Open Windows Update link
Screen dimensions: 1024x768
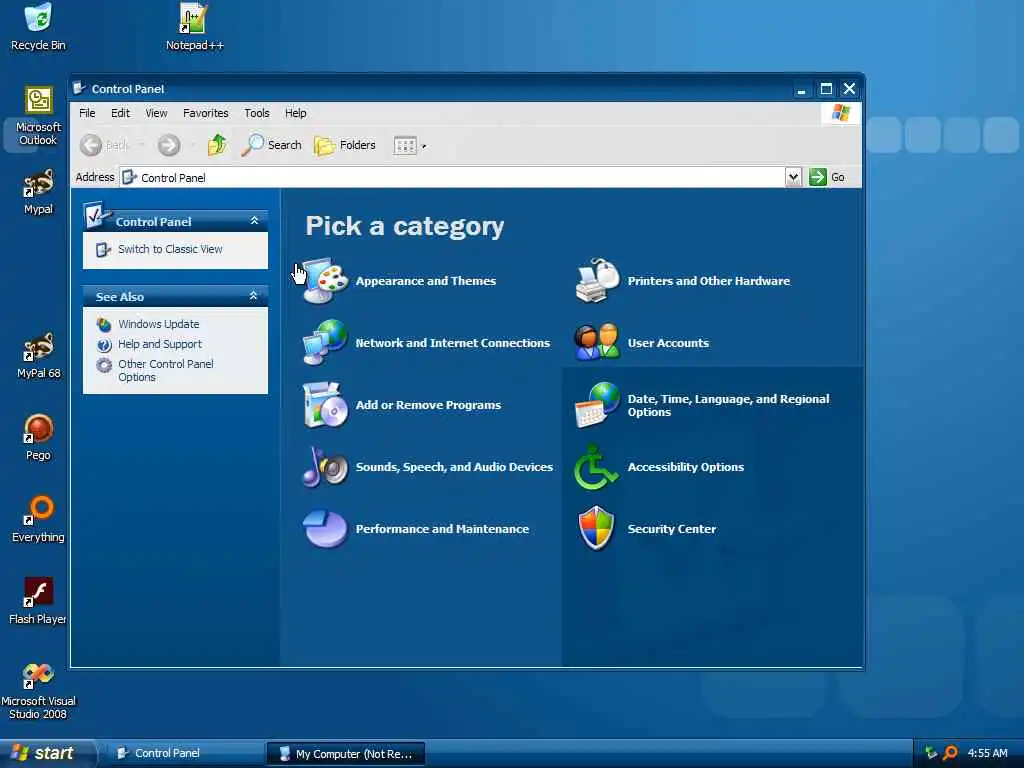(x=159, y=324)
